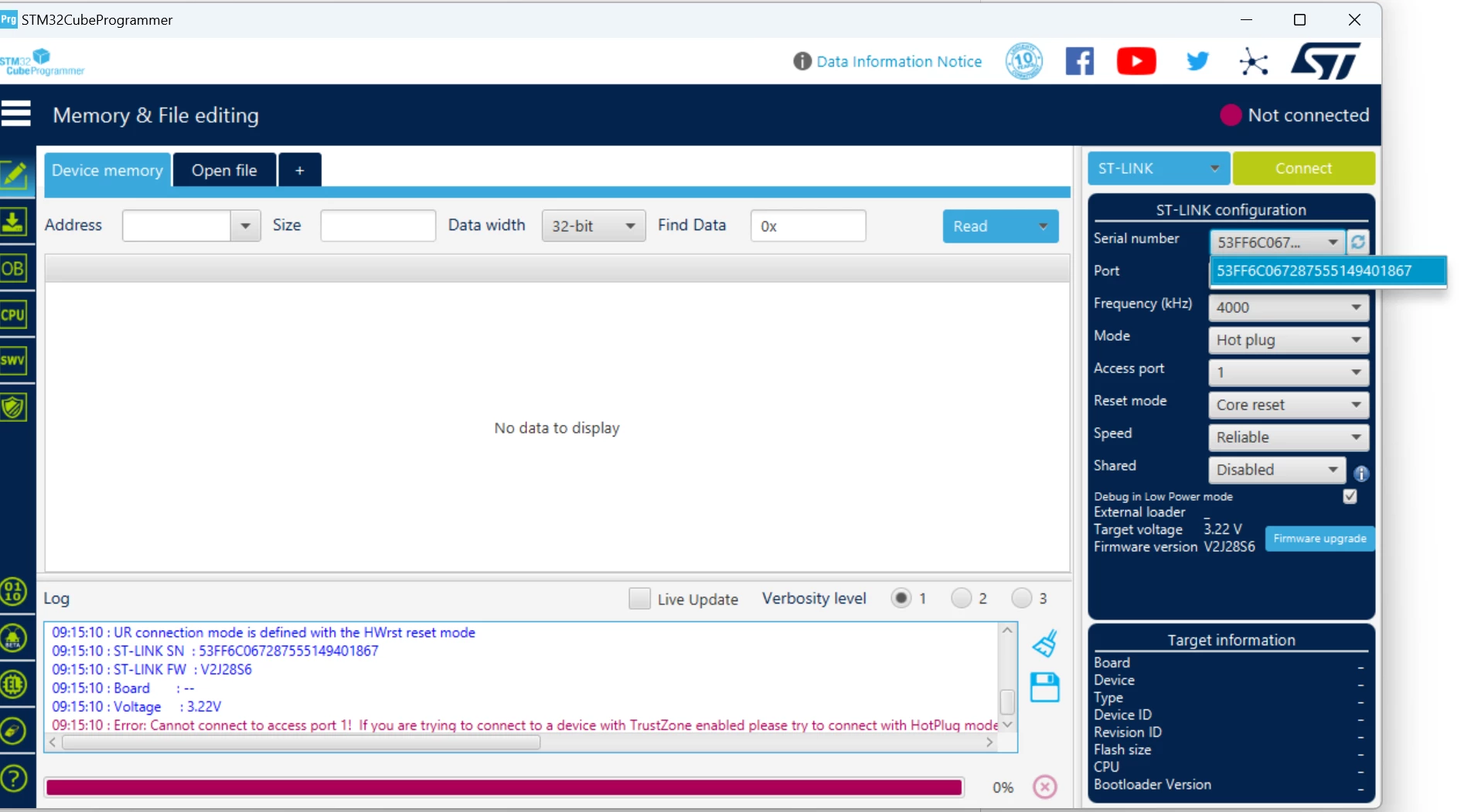Click the magenta progress bar
The height and width of the screenshot is (812, 1471).
click(504, 787)
